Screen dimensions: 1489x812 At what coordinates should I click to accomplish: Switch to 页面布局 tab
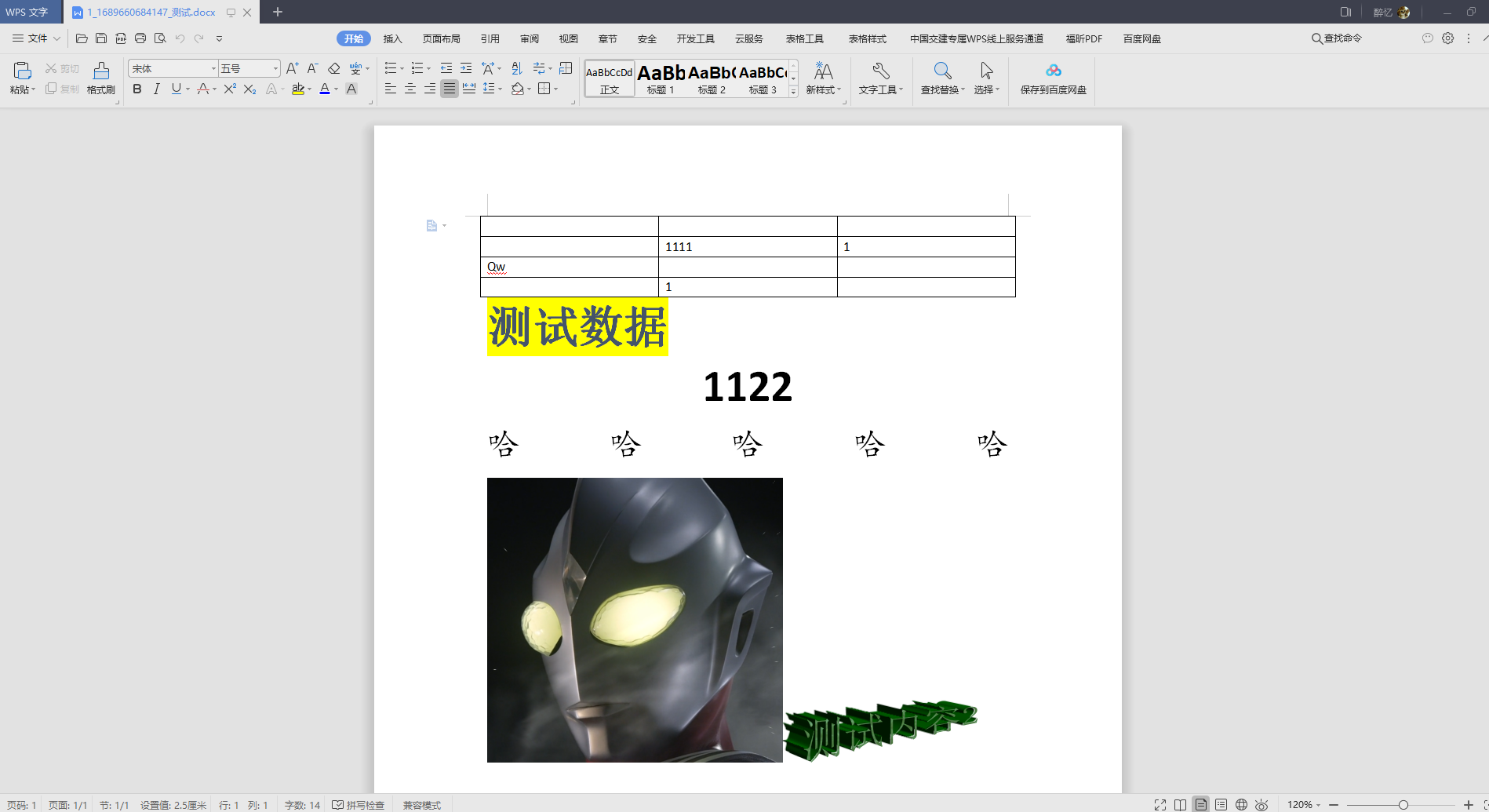coord(441,38)
